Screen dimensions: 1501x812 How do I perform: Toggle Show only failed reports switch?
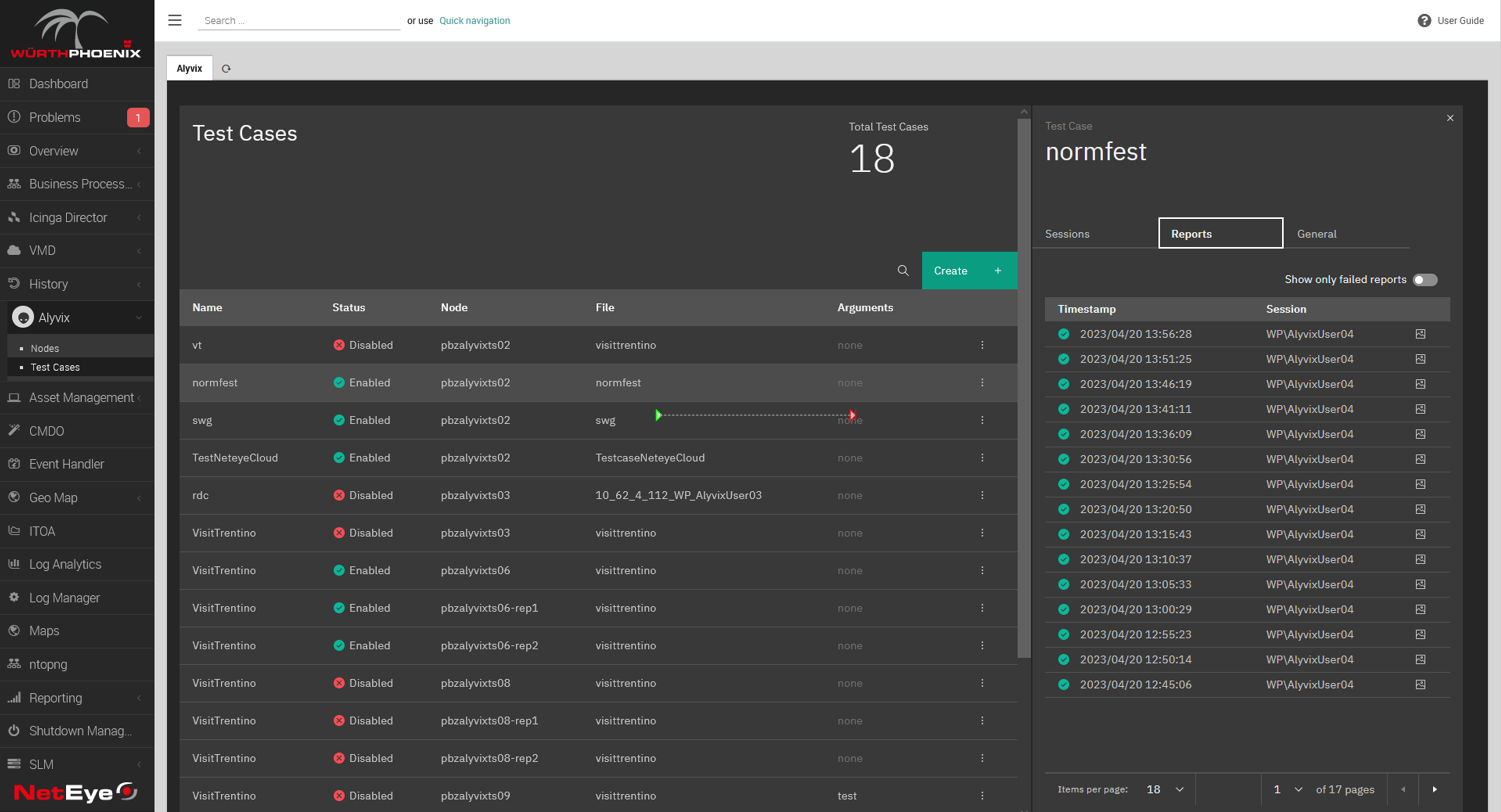coord(1425,280)
